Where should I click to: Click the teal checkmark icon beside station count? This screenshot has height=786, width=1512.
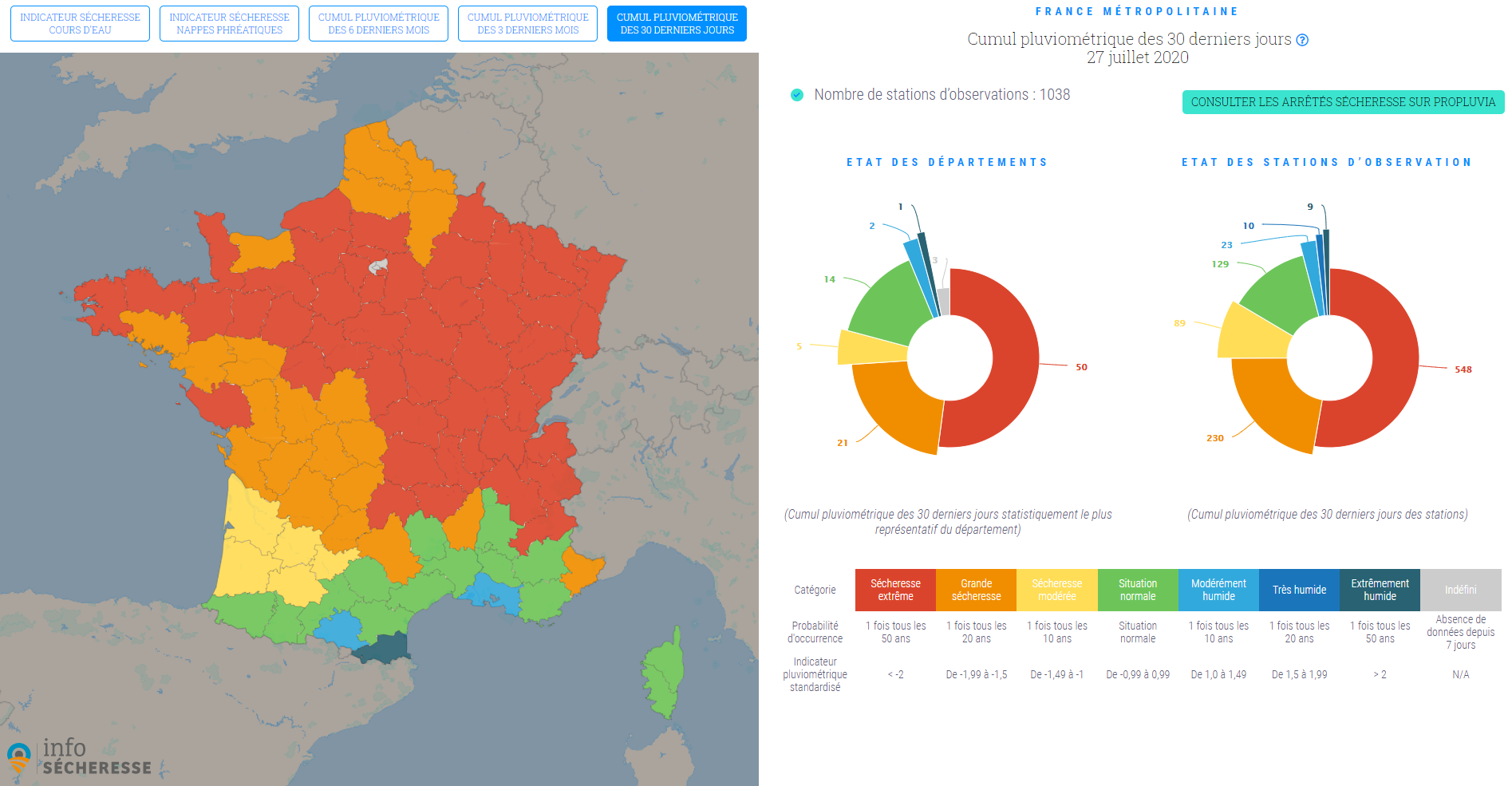coord(796,95)
